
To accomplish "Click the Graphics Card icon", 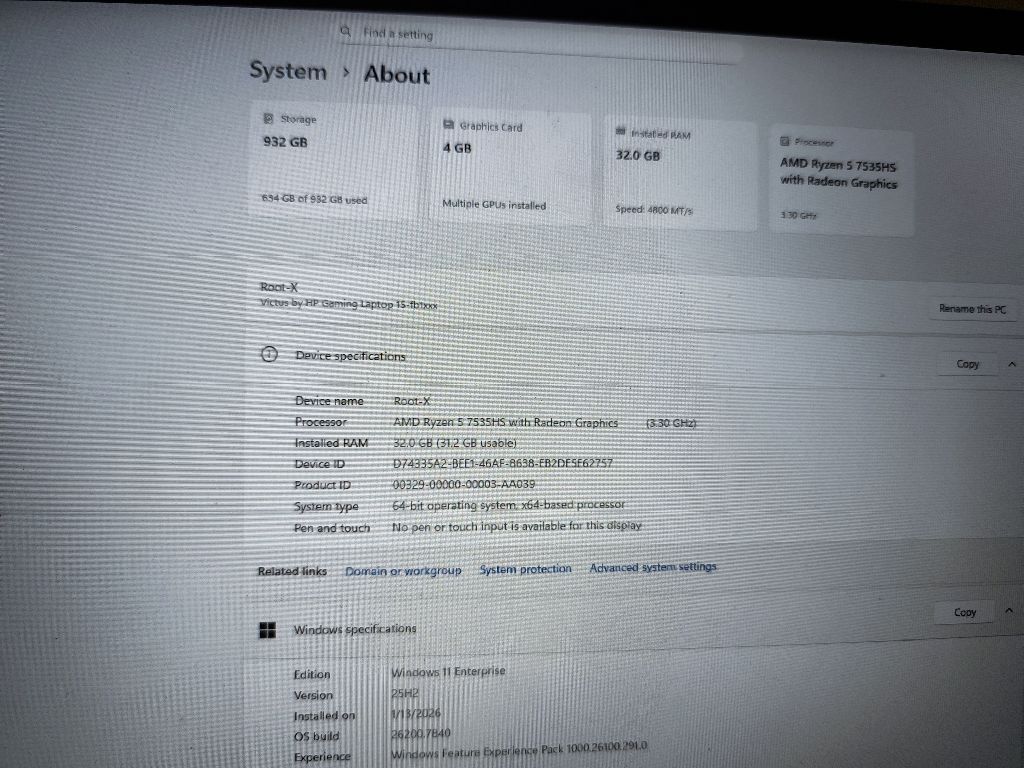I will (x=448, y=126).
